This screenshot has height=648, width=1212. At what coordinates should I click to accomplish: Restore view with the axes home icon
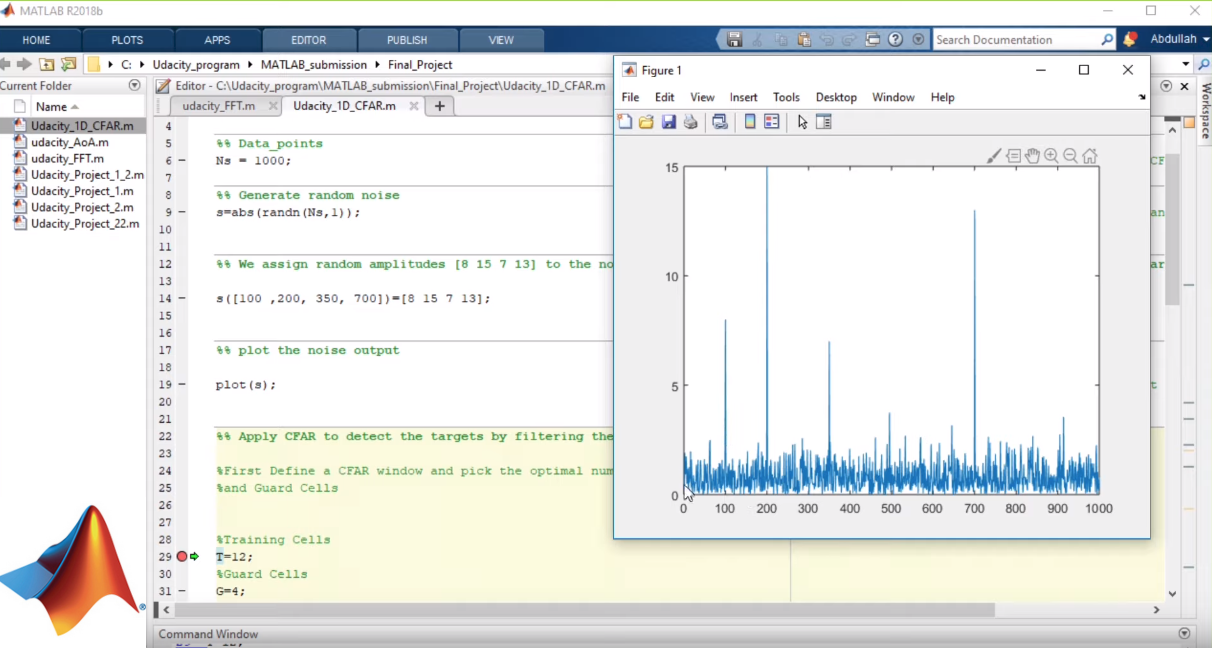[1090, 156]
